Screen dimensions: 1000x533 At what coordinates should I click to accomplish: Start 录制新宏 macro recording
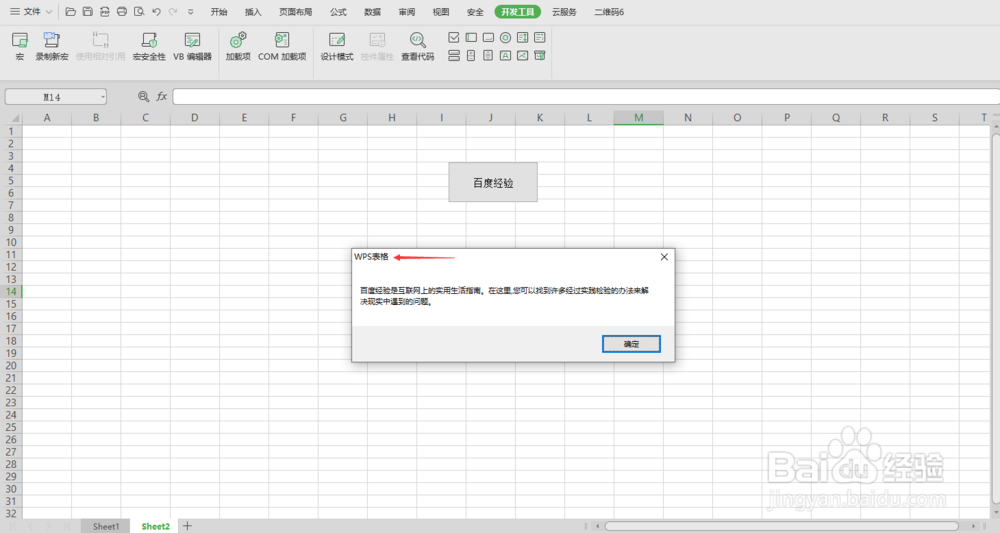pos(52,47)
